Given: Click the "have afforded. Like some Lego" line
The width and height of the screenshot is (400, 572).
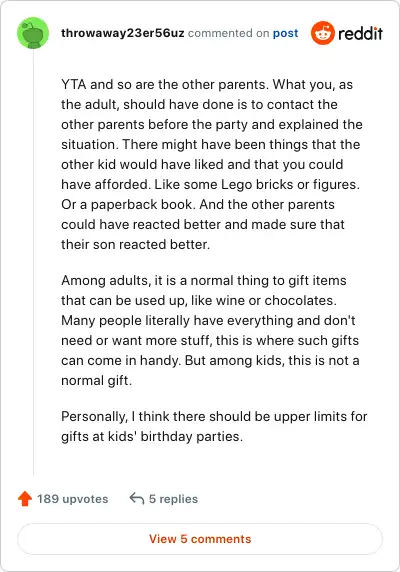Looking at the screenshot, I should tap(210, 185).
